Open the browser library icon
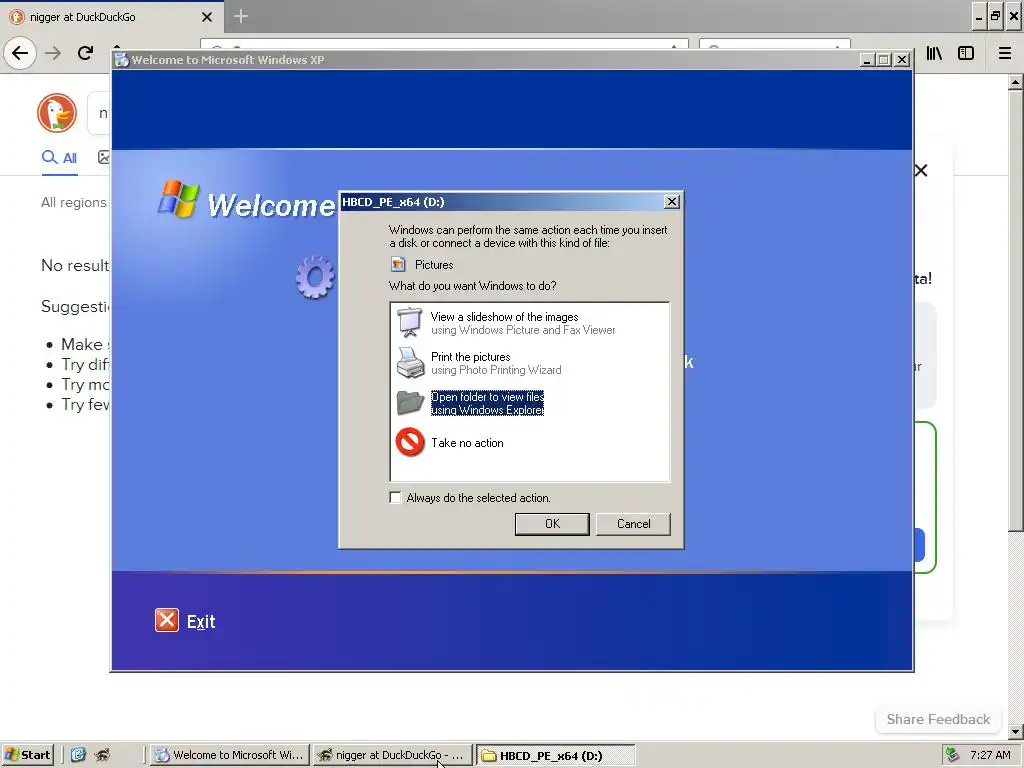1024x768 pixels. (934, 53)
